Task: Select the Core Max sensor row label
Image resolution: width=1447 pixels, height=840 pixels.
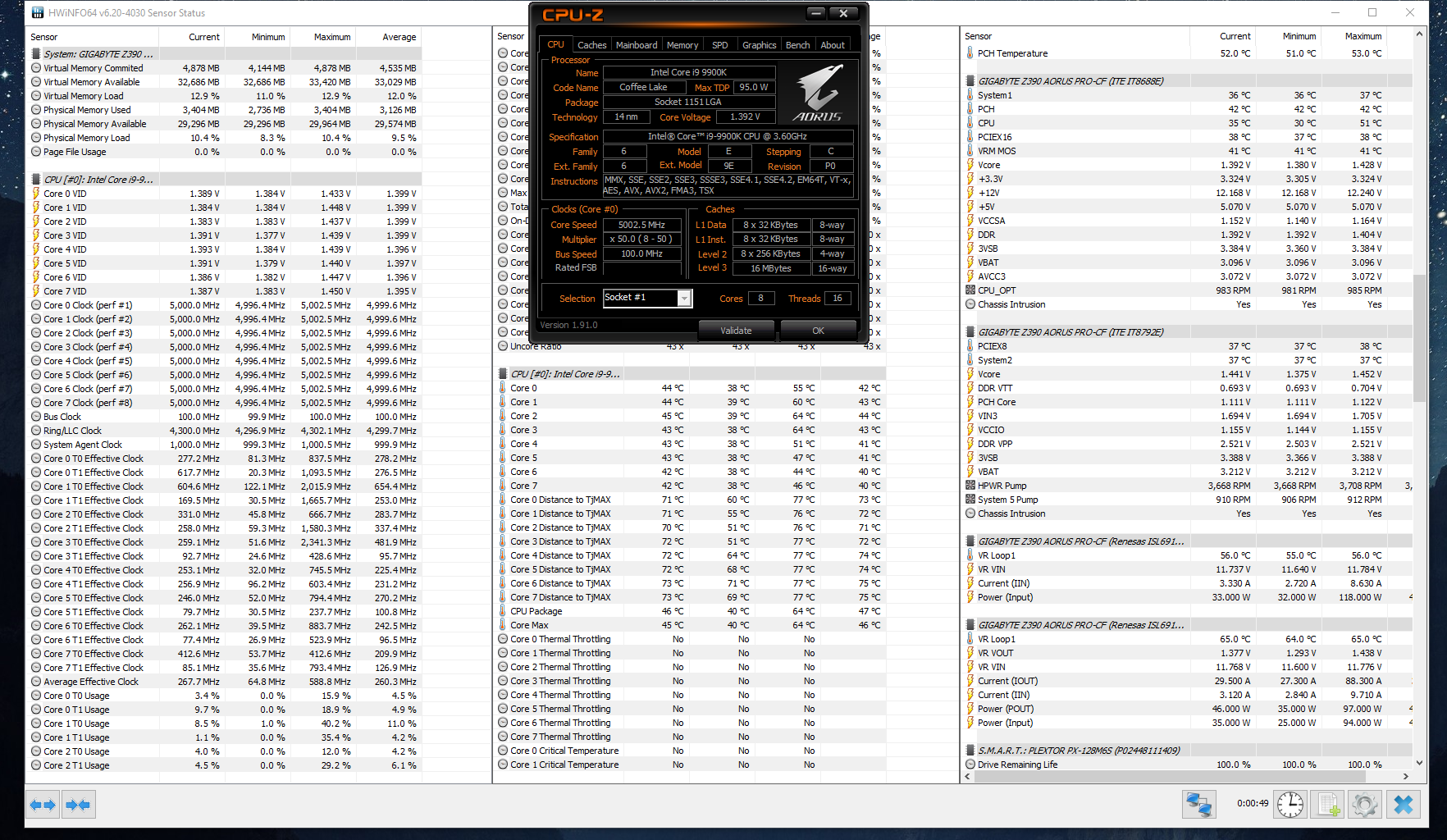Action: click(529, 625)
